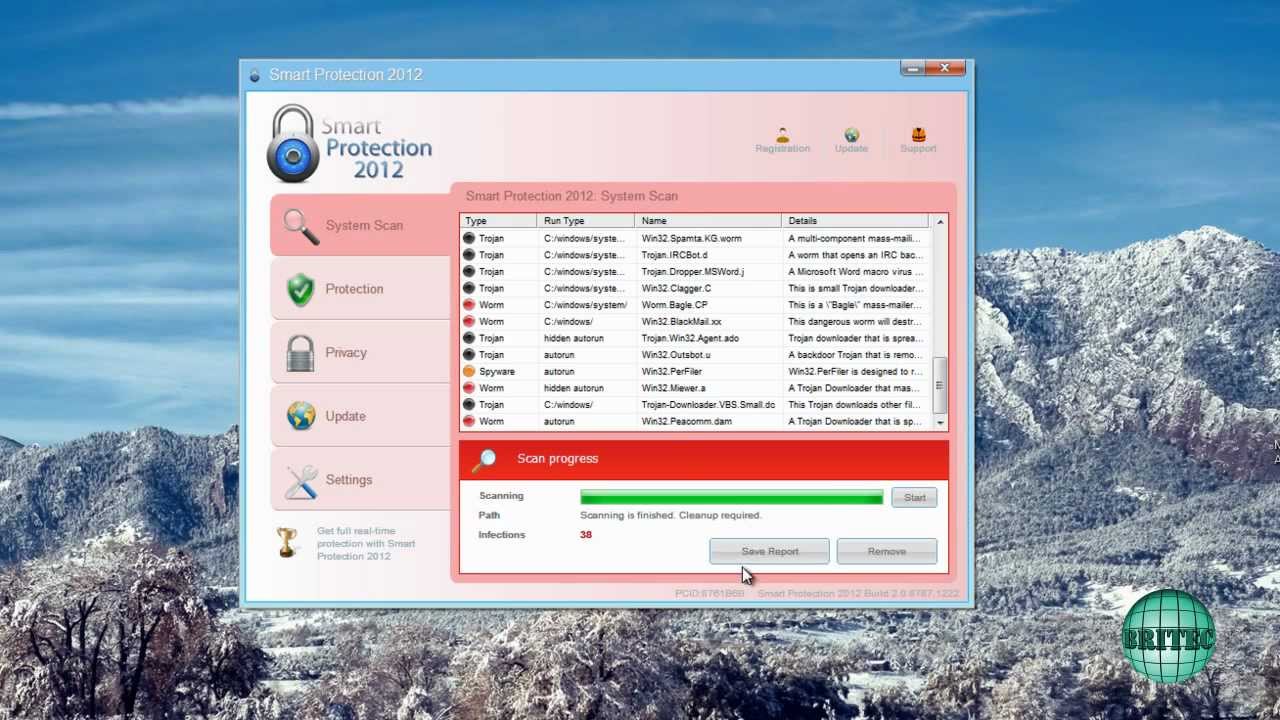
Task: Click the Smart Protection 2012 padlock logo
Action: coord(292,144)
